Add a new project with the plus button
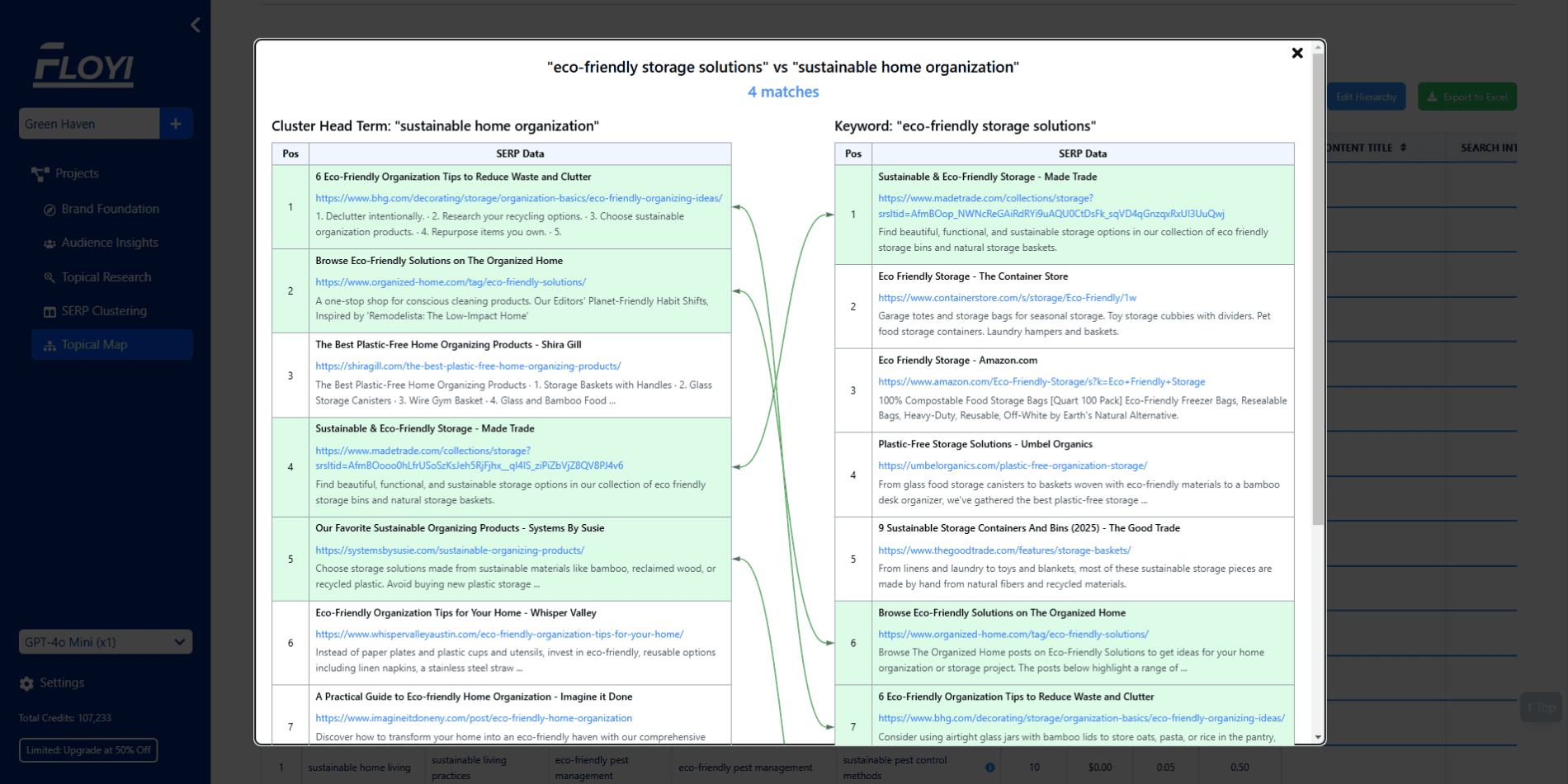1568x784 pixels. click(x=176, y=124)
